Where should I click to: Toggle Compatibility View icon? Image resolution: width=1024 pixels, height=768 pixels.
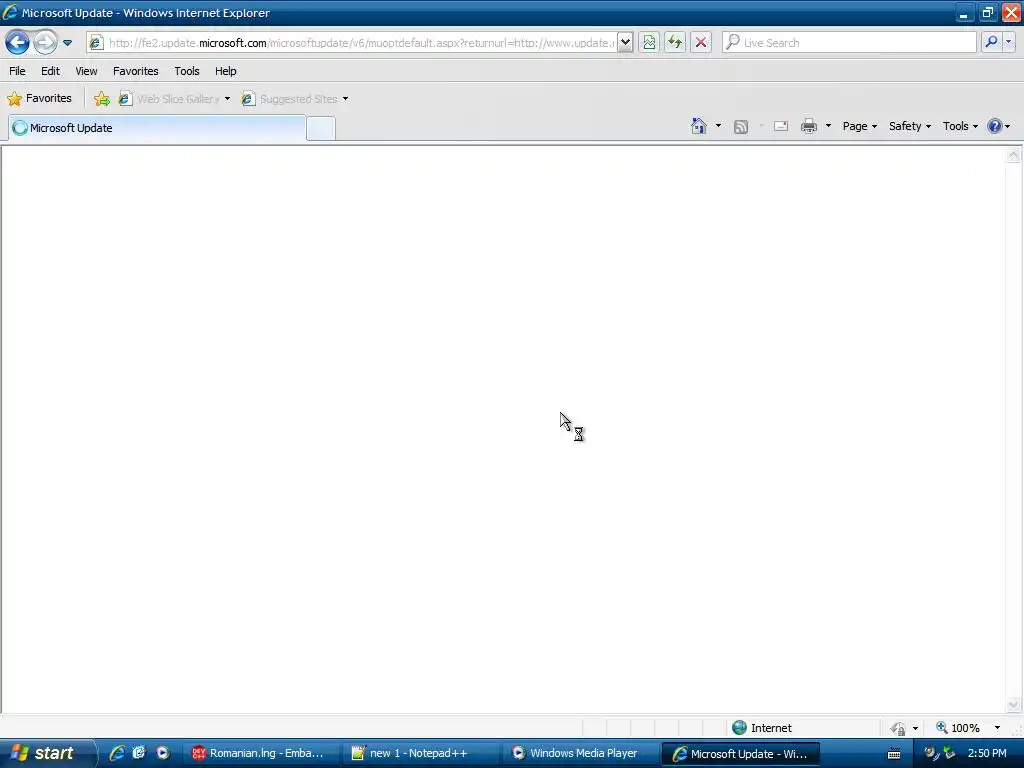click(648, 43)
